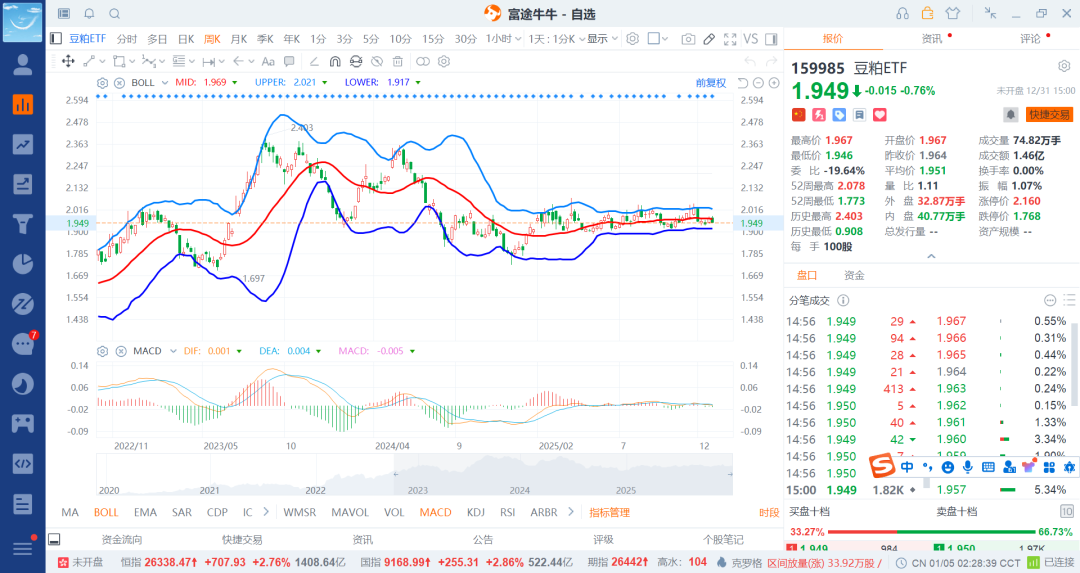The image size is (1080, 573).
Task: Open the 个股笔记 bottom panel
Action: click(723, 539)
